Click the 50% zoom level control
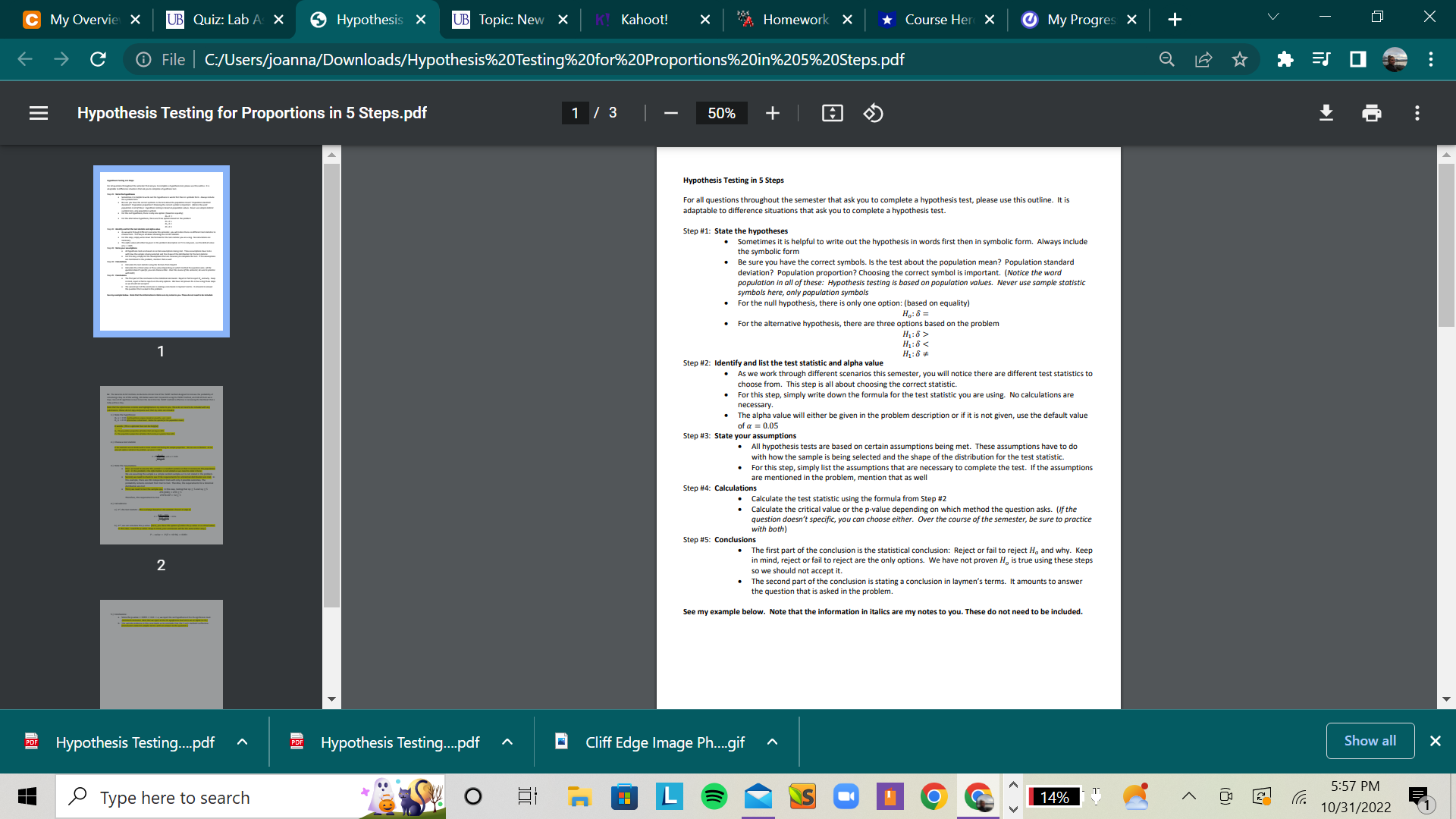The width and height of the screenshot is (1456, 819). tap(721, 112)
